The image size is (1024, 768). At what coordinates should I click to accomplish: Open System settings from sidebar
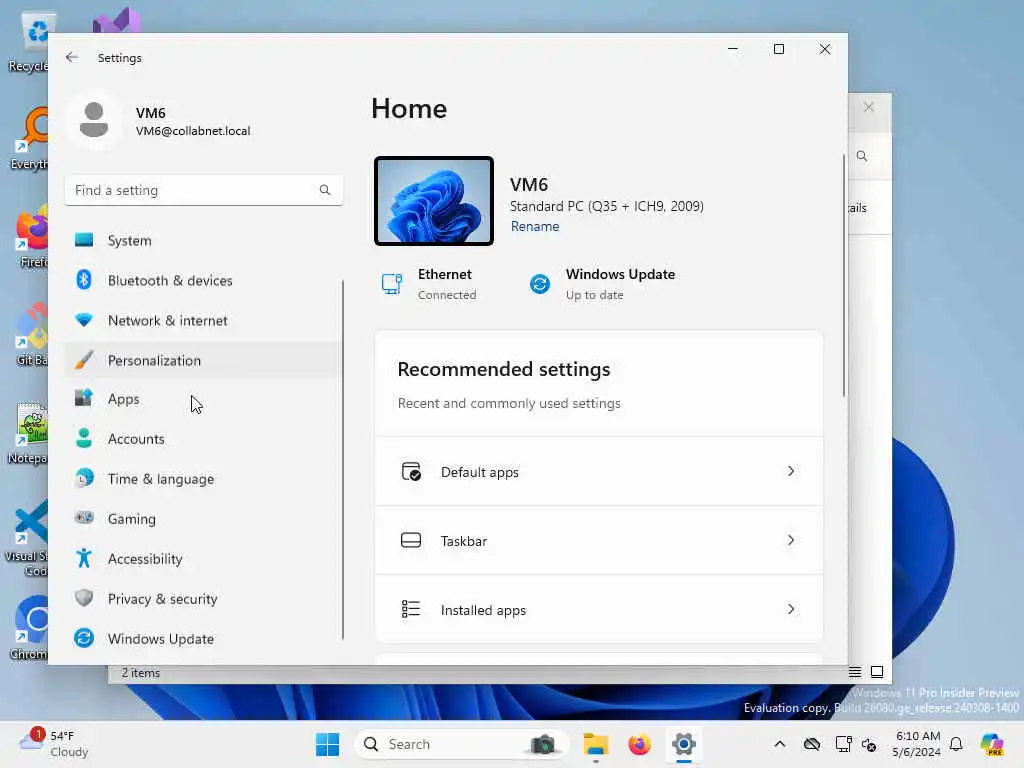(203, 240)
